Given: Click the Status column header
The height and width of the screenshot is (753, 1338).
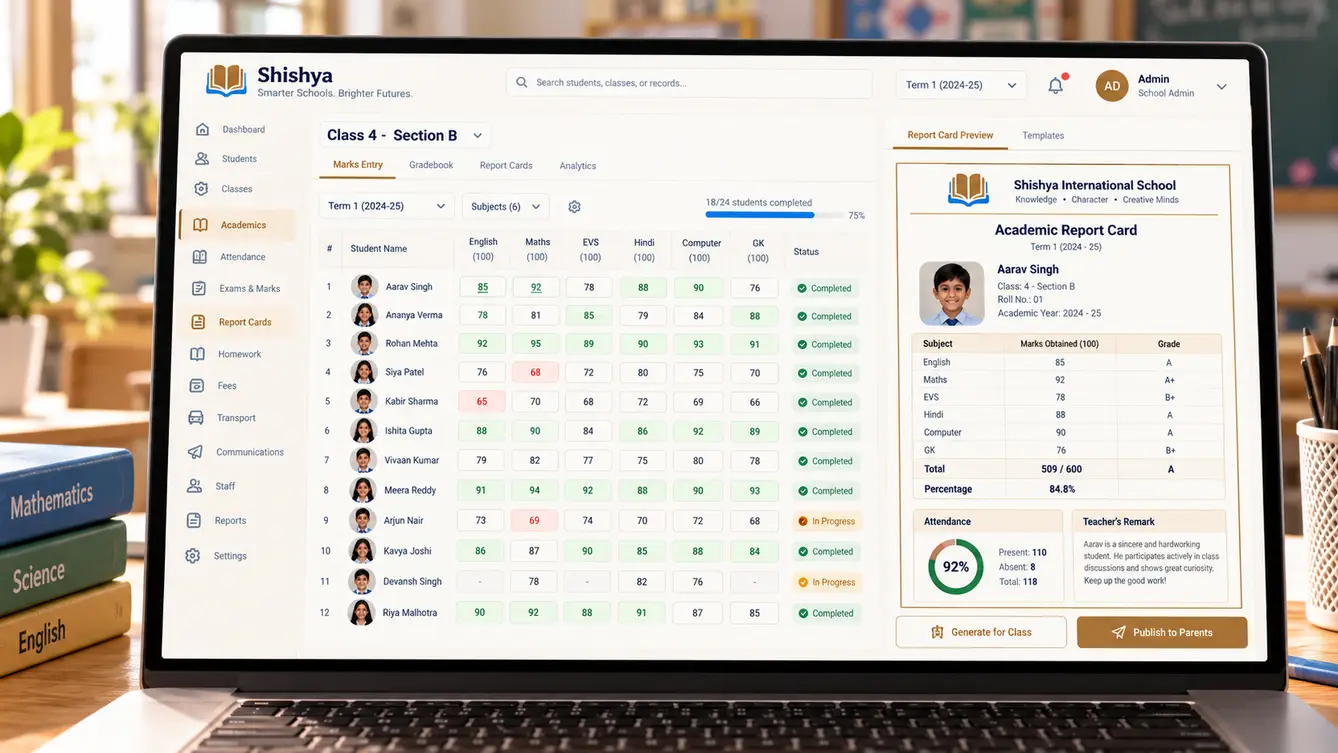Looking at the screenshot, I should tap(806, 252).
